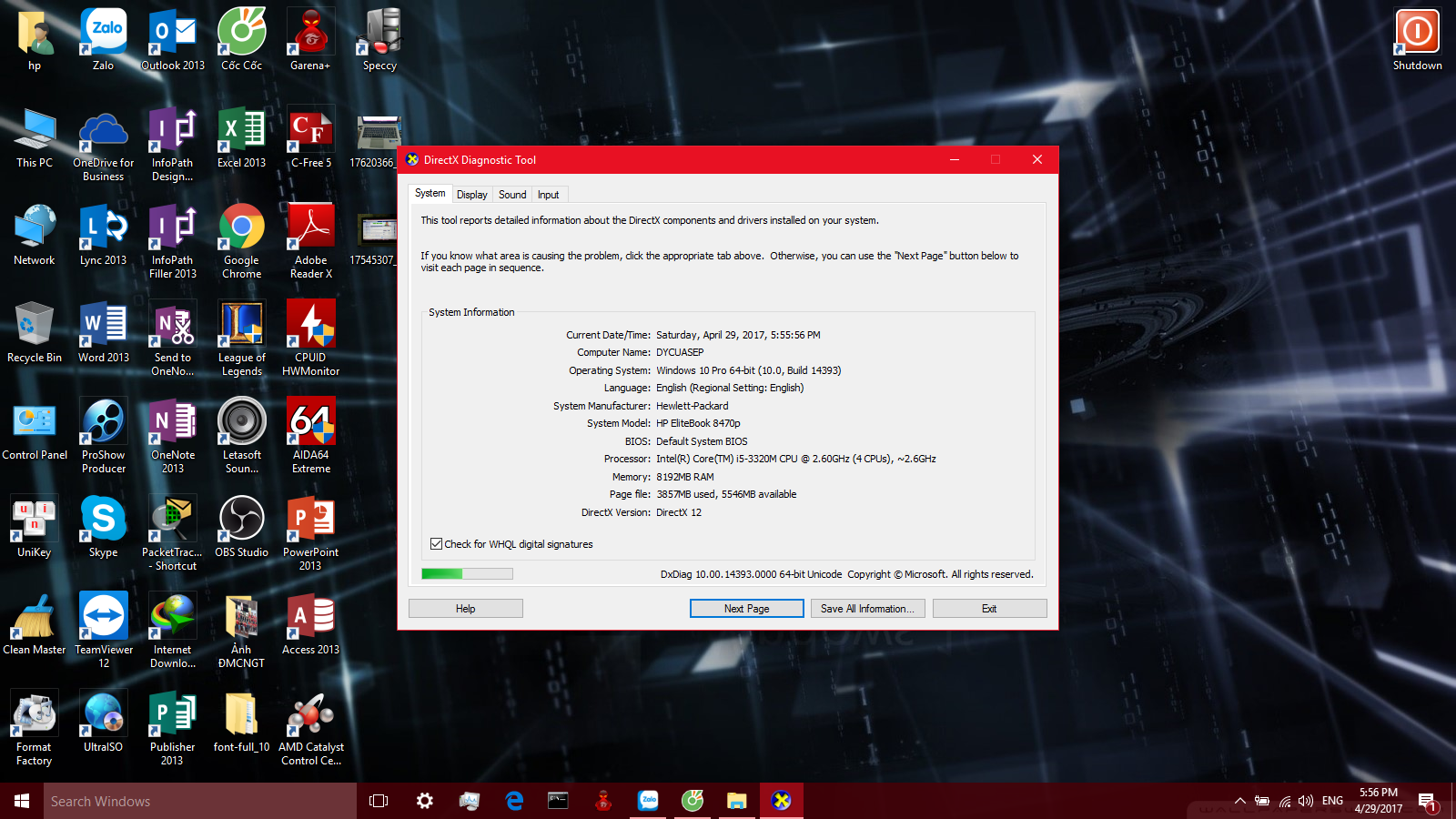
Task: Launch Word 2013 from desktop
Action: click(103, 332)
